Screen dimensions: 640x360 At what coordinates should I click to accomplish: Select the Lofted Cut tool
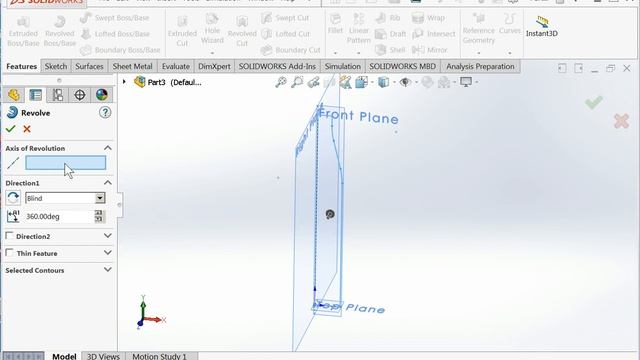(286, 34)
